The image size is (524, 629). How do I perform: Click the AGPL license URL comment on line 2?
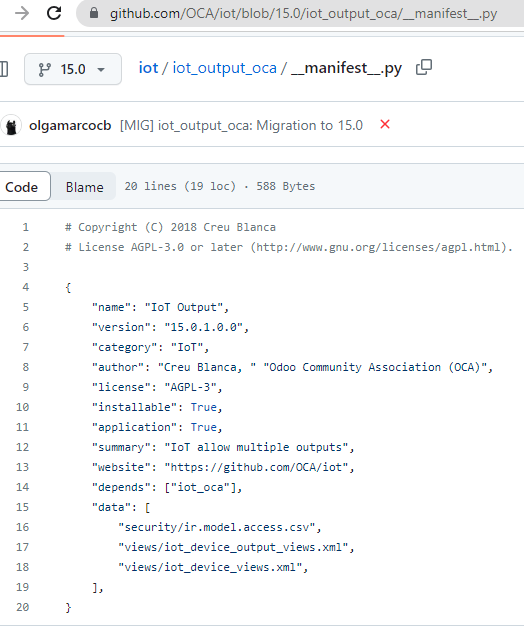tap(289, 247)
